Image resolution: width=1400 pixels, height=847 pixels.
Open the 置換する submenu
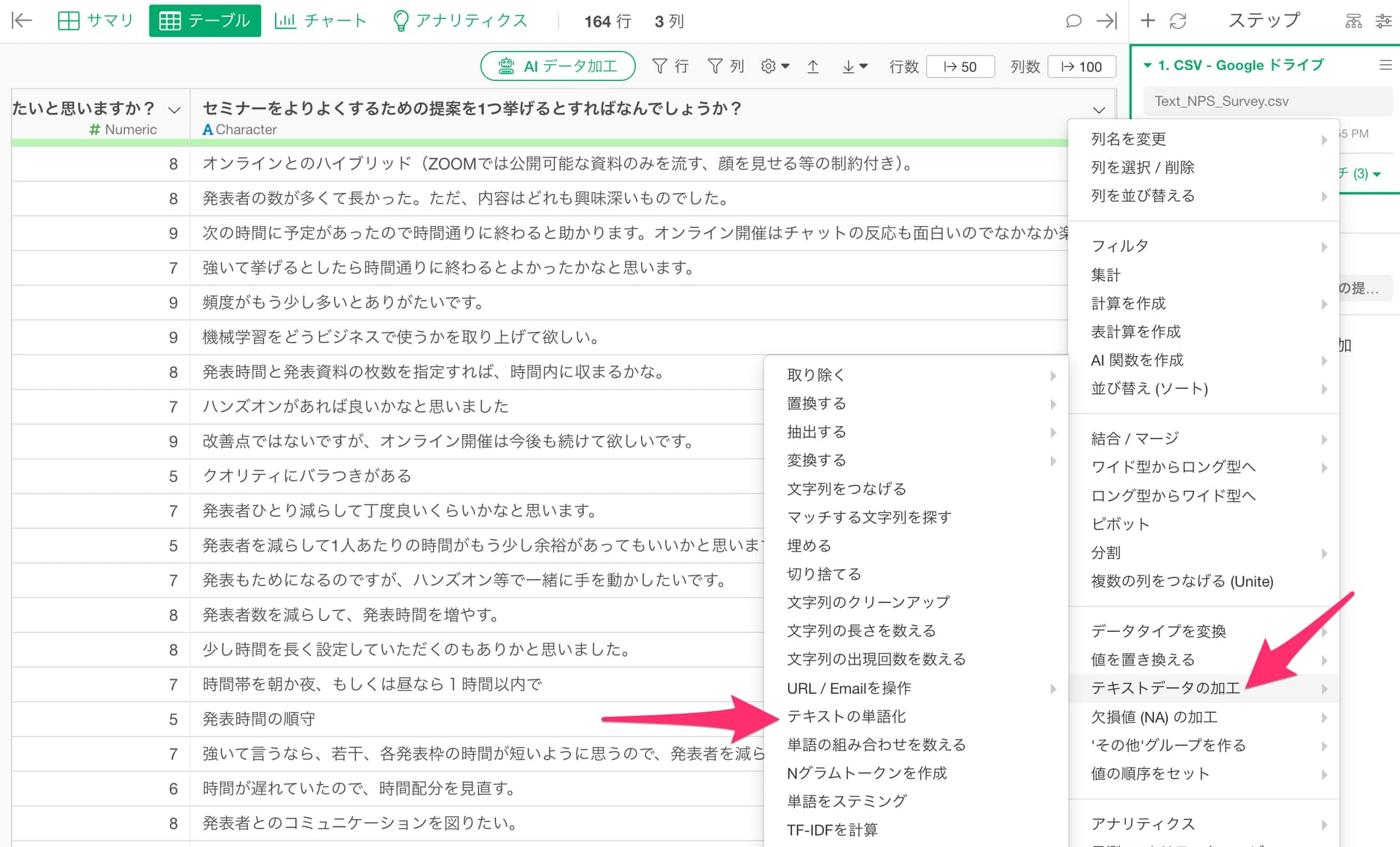point(917,404)
